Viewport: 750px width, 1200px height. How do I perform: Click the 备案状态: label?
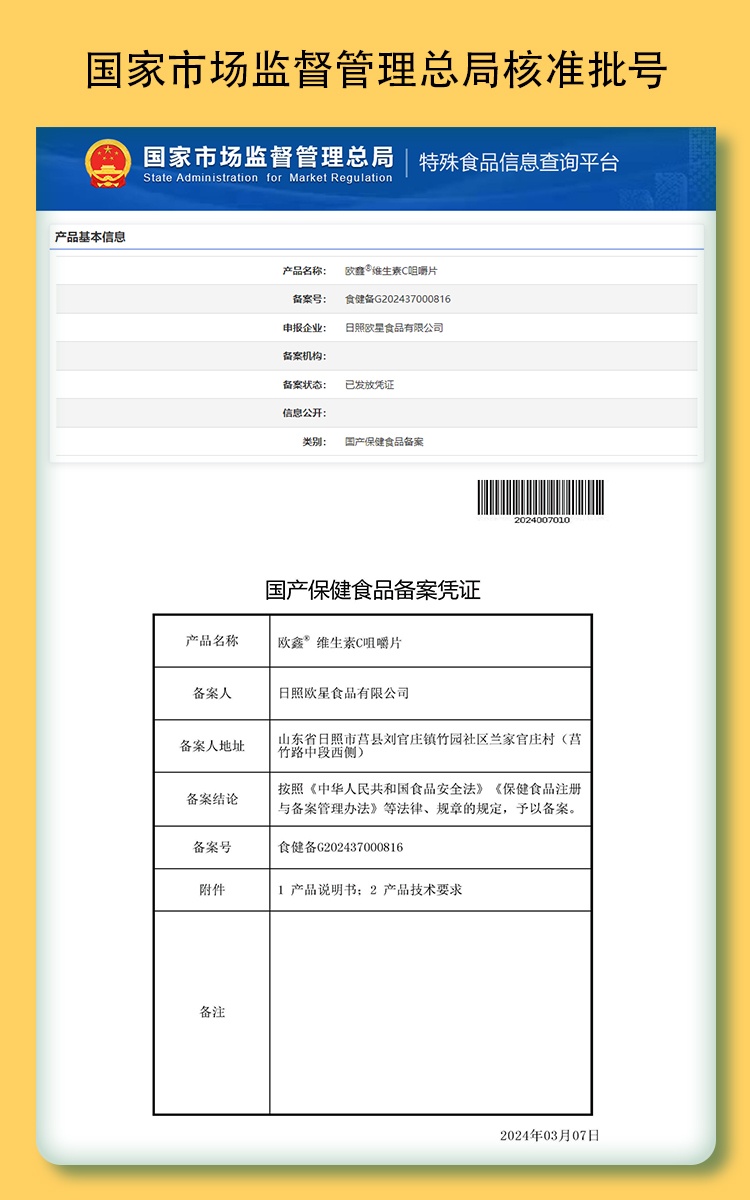pyautogui.click(x=304, y=384)
